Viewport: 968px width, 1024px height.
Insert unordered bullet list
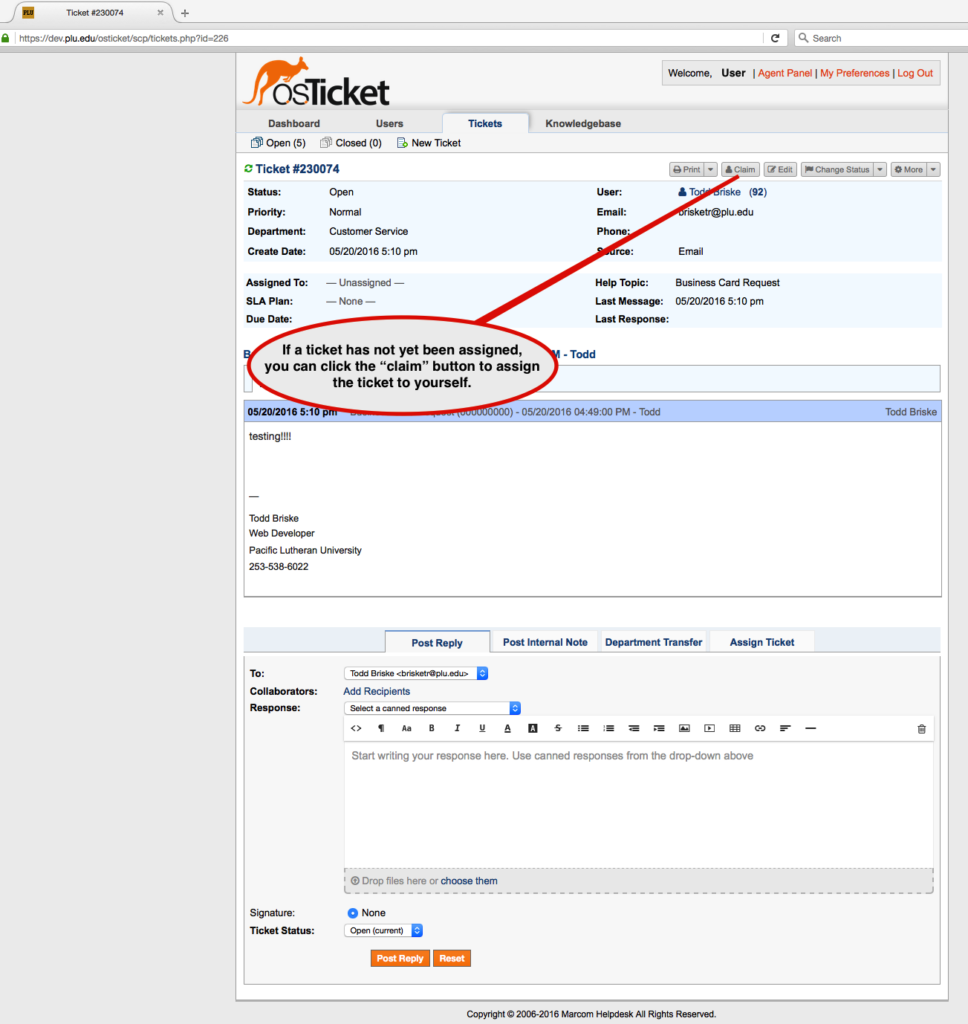coord(583,728)
